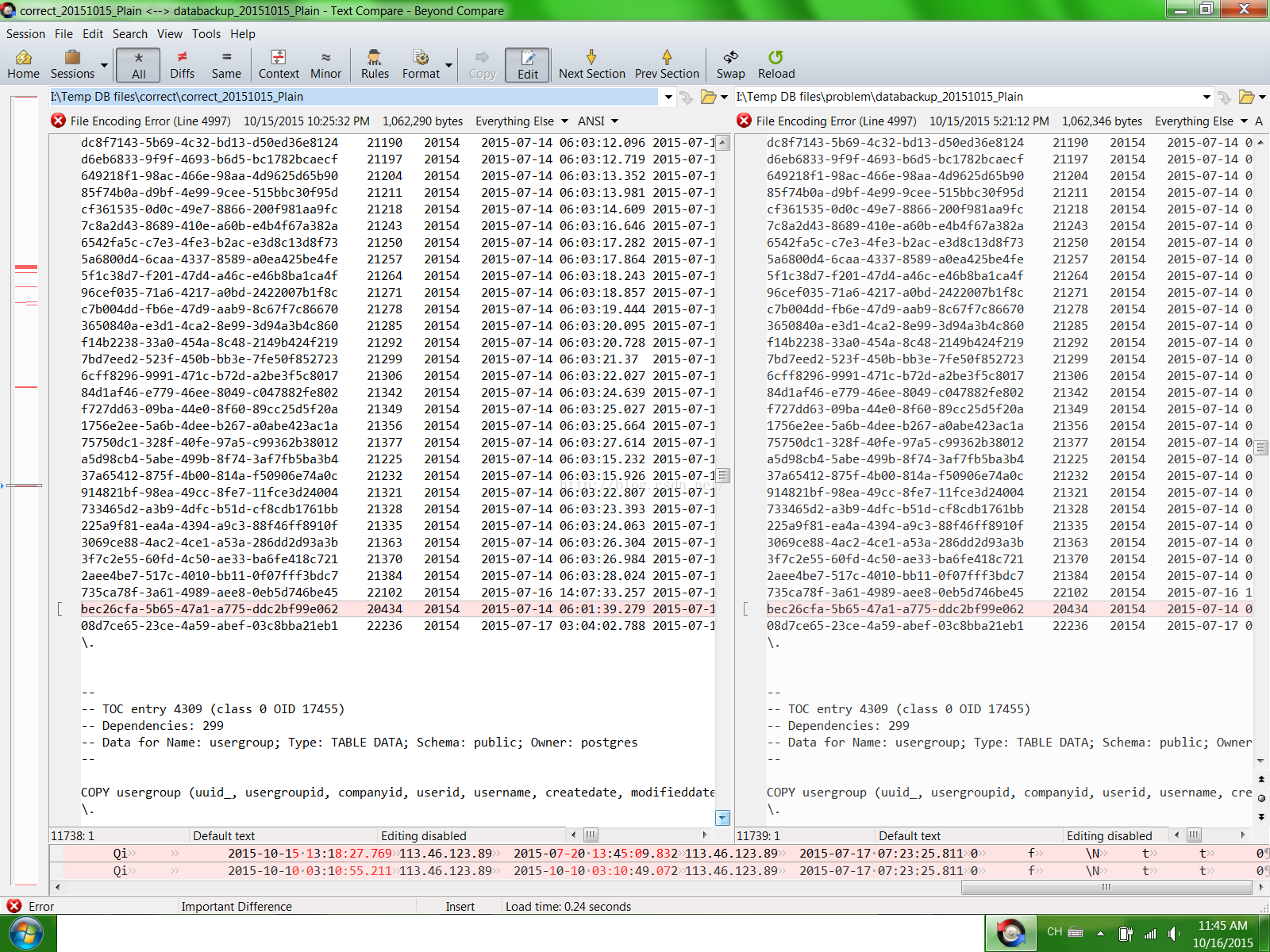Viewport: 1270px width, 952px height.
Task: Open the Home view toolbar button
Action: point(23,64)
